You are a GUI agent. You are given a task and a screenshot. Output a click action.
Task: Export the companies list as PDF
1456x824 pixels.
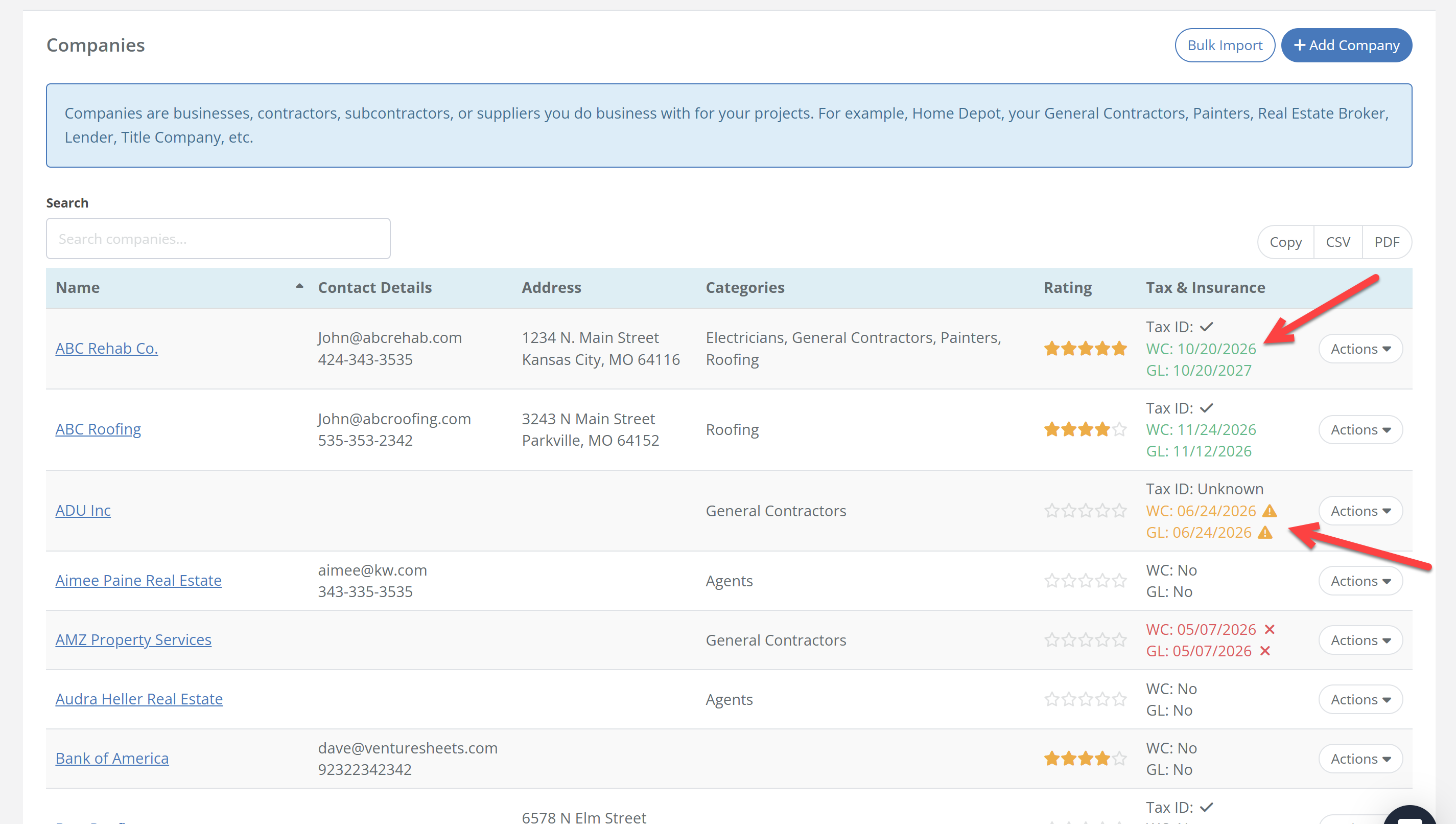[x=1387, y=242]
